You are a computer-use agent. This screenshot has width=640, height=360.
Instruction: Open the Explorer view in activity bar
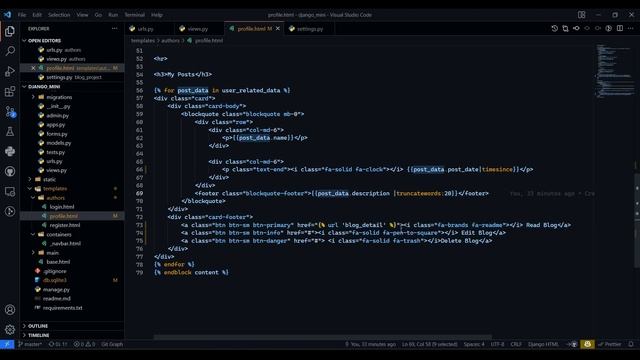point(10,31)
